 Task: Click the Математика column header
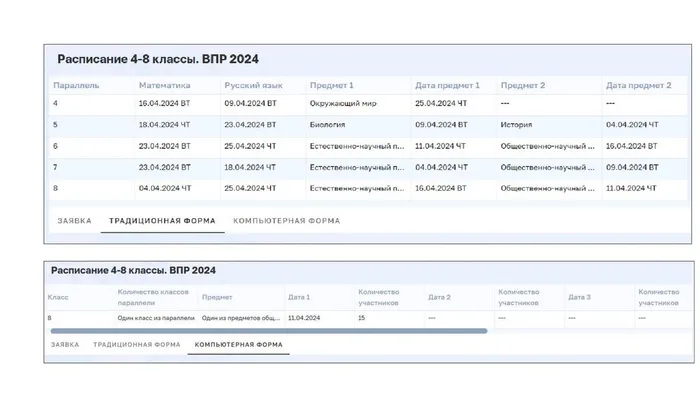click(164, 85)
